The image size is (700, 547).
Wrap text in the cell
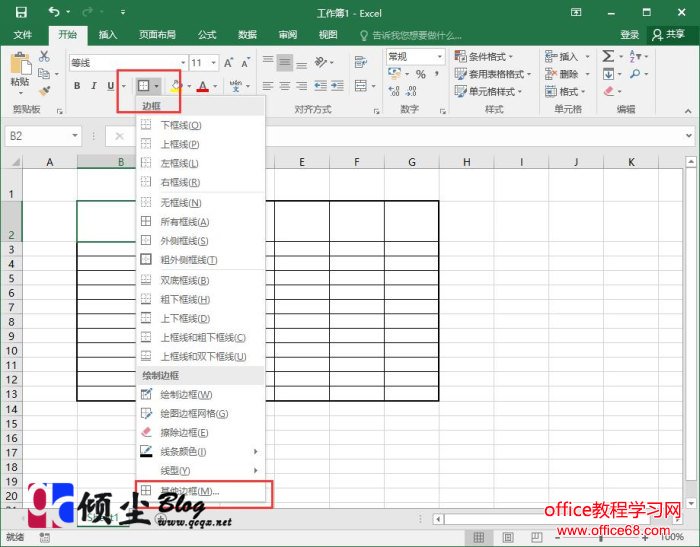361,62
